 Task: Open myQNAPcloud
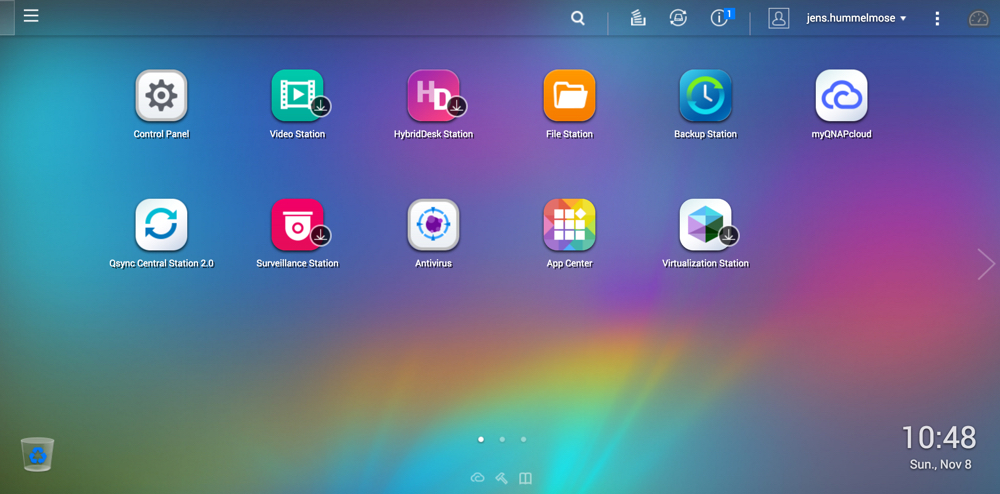point(841,96)
